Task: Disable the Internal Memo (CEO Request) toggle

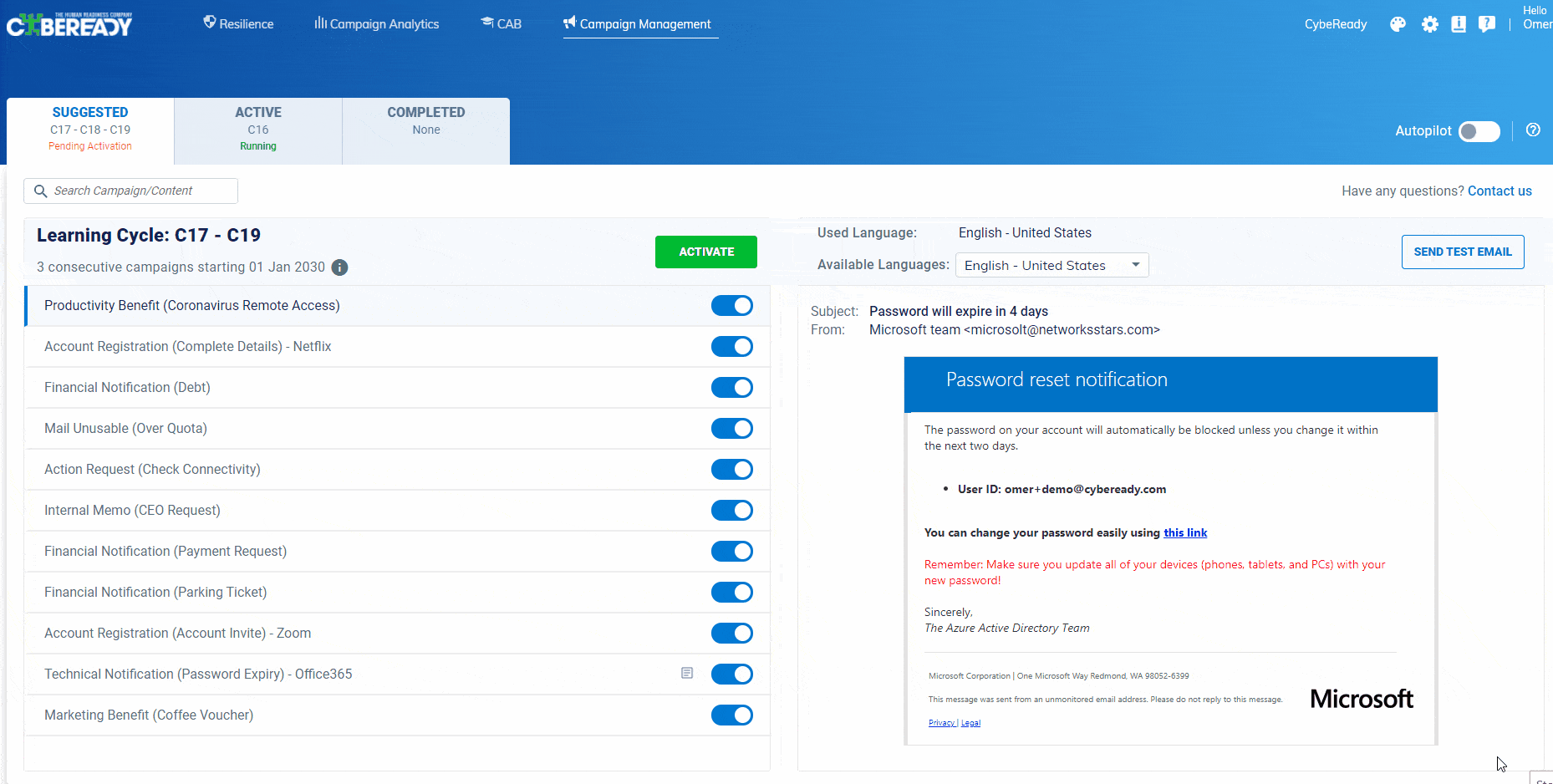Action: click(x=731, y=510)
